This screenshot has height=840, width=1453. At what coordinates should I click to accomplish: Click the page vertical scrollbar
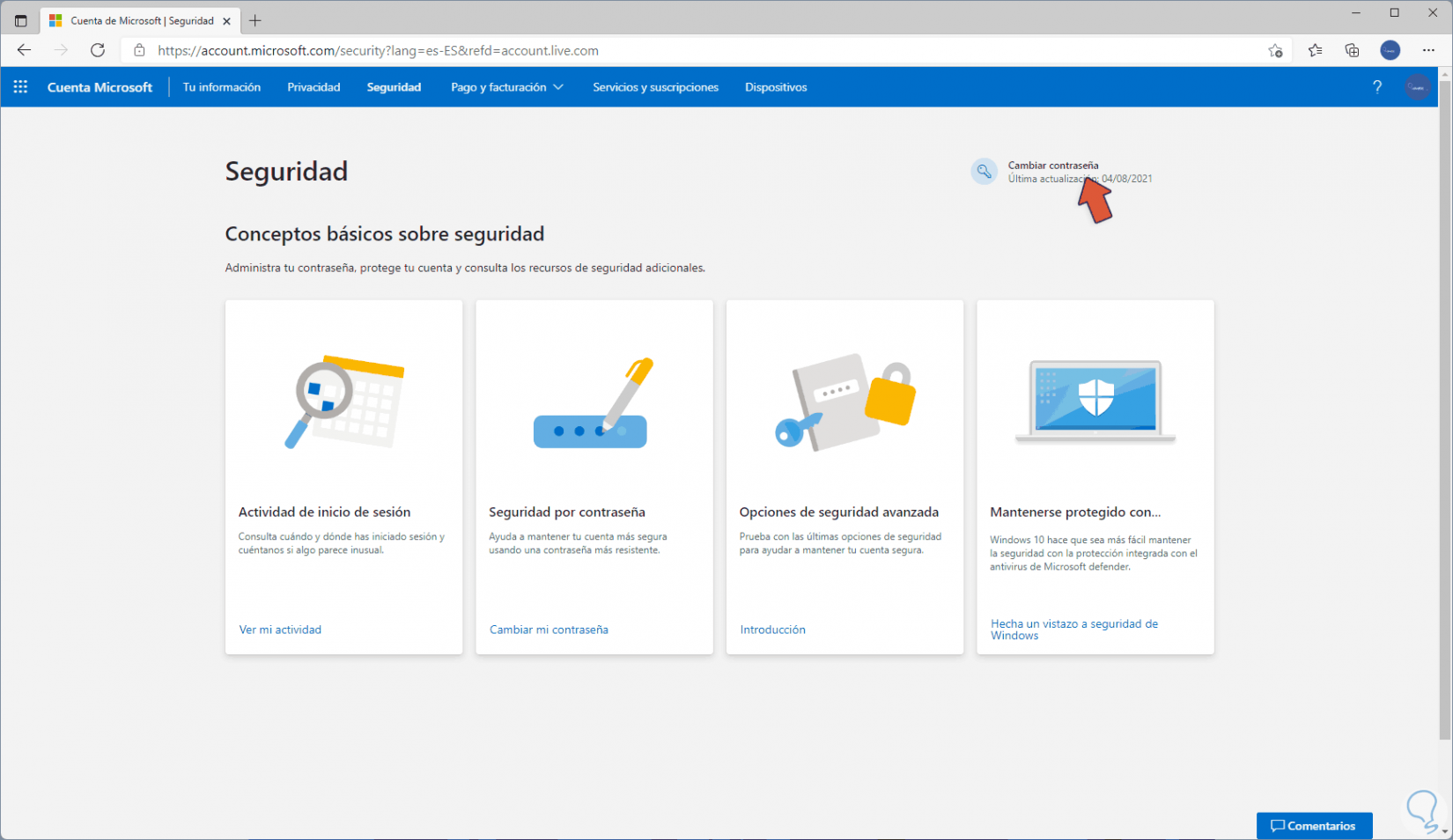point(1445,409)
